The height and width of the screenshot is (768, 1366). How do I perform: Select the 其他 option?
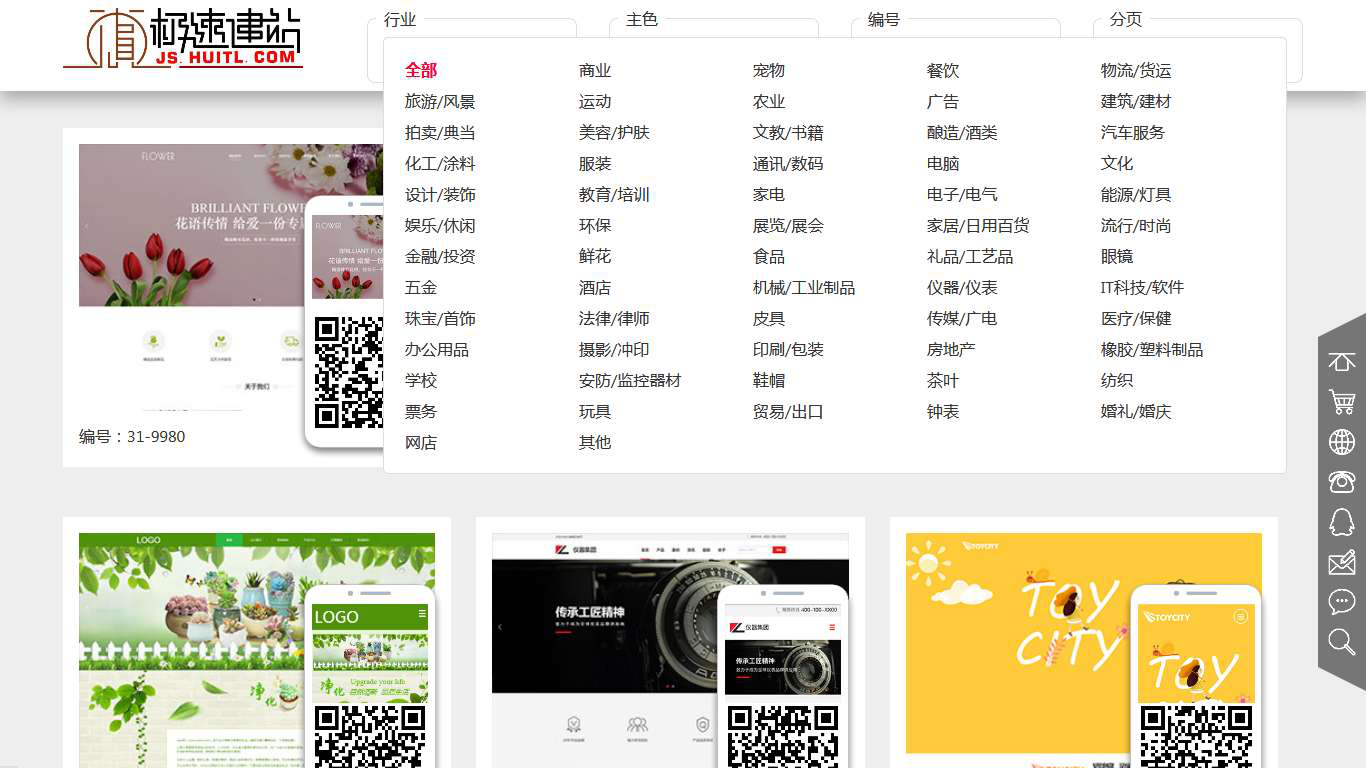(595, 443)
